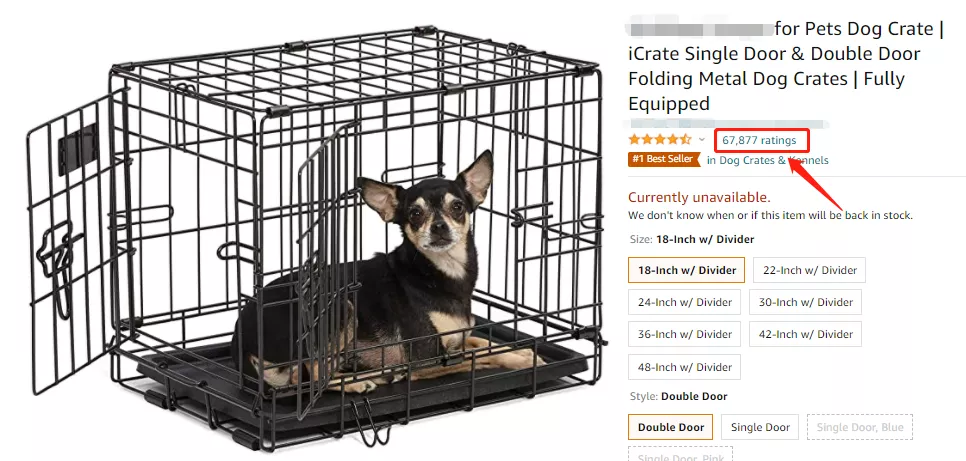Pick the 24-Inch w/ Divider size

[685, 302]
